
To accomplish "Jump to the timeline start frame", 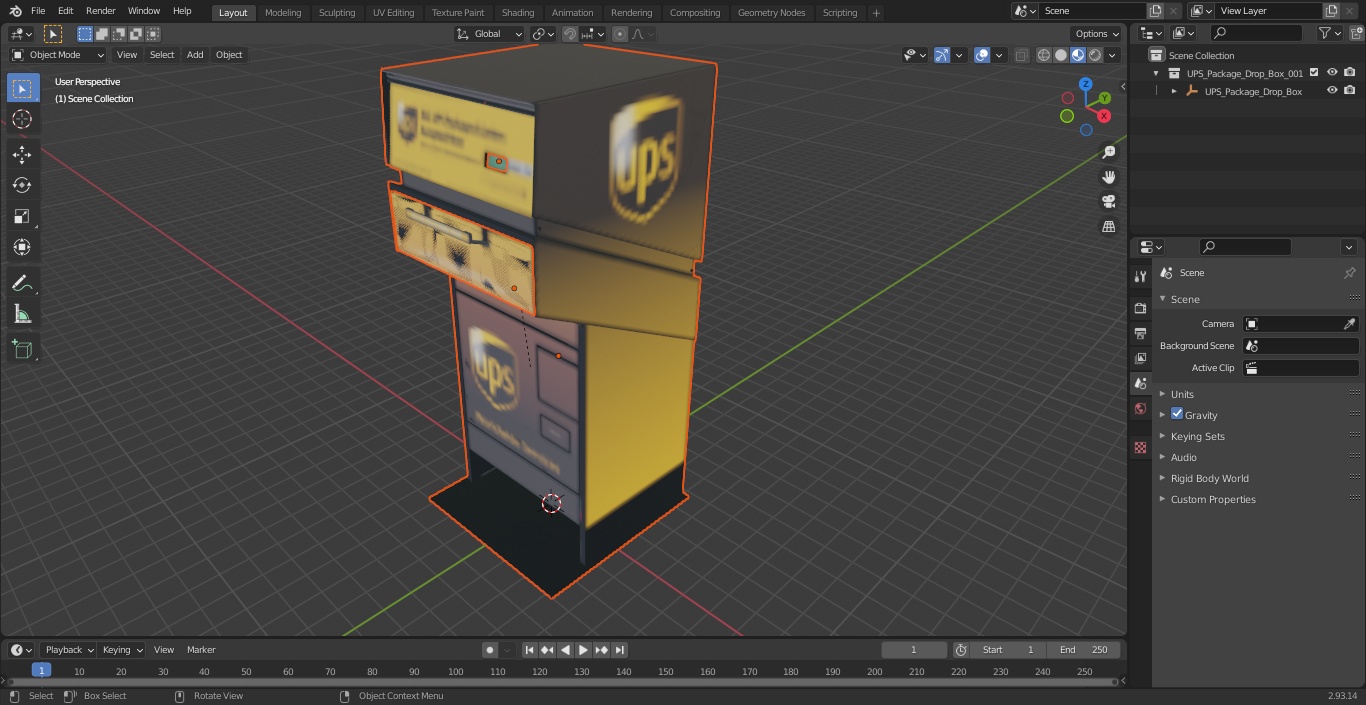I will tap(530, 650).
